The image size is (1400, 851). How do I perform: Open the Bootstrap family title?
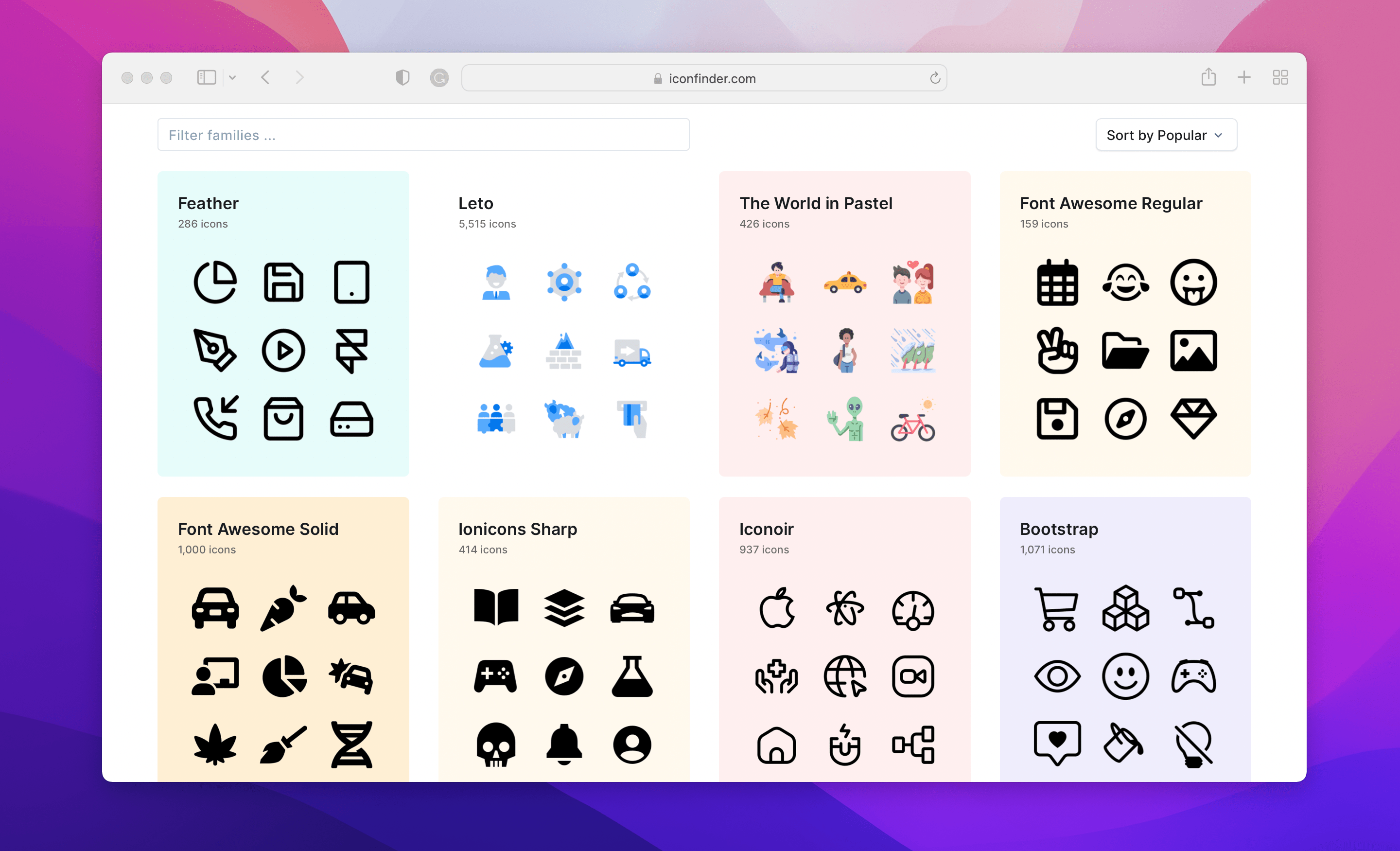[1059, 529]
